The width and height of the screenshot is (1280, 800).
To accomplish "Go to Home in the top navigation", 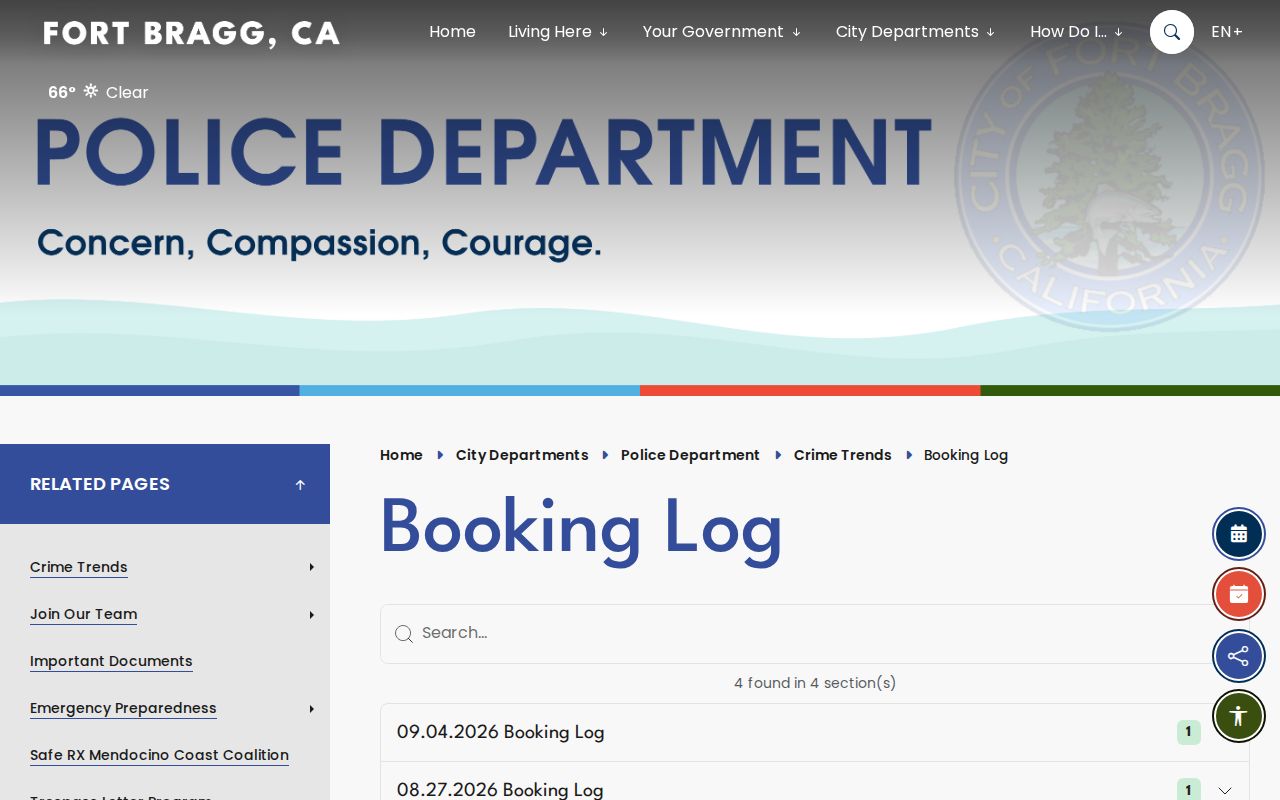I will coord(452,32).
